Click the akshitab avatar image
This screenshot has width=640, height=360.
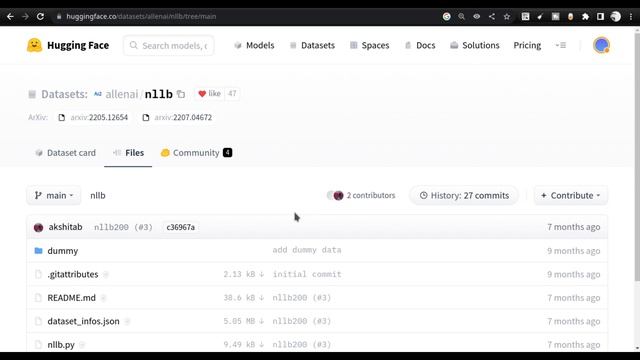coord(38,227)
